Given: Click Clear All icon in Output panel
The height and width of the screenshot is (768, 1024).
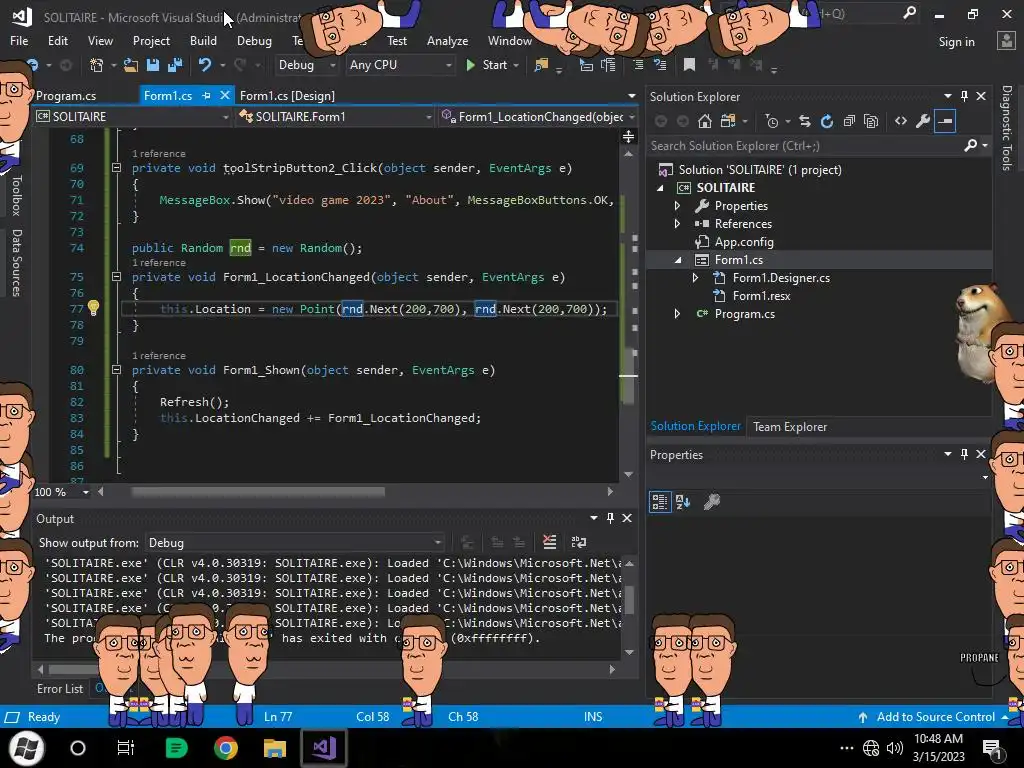Looking at the screenshot, I should (x=550, y=542).
